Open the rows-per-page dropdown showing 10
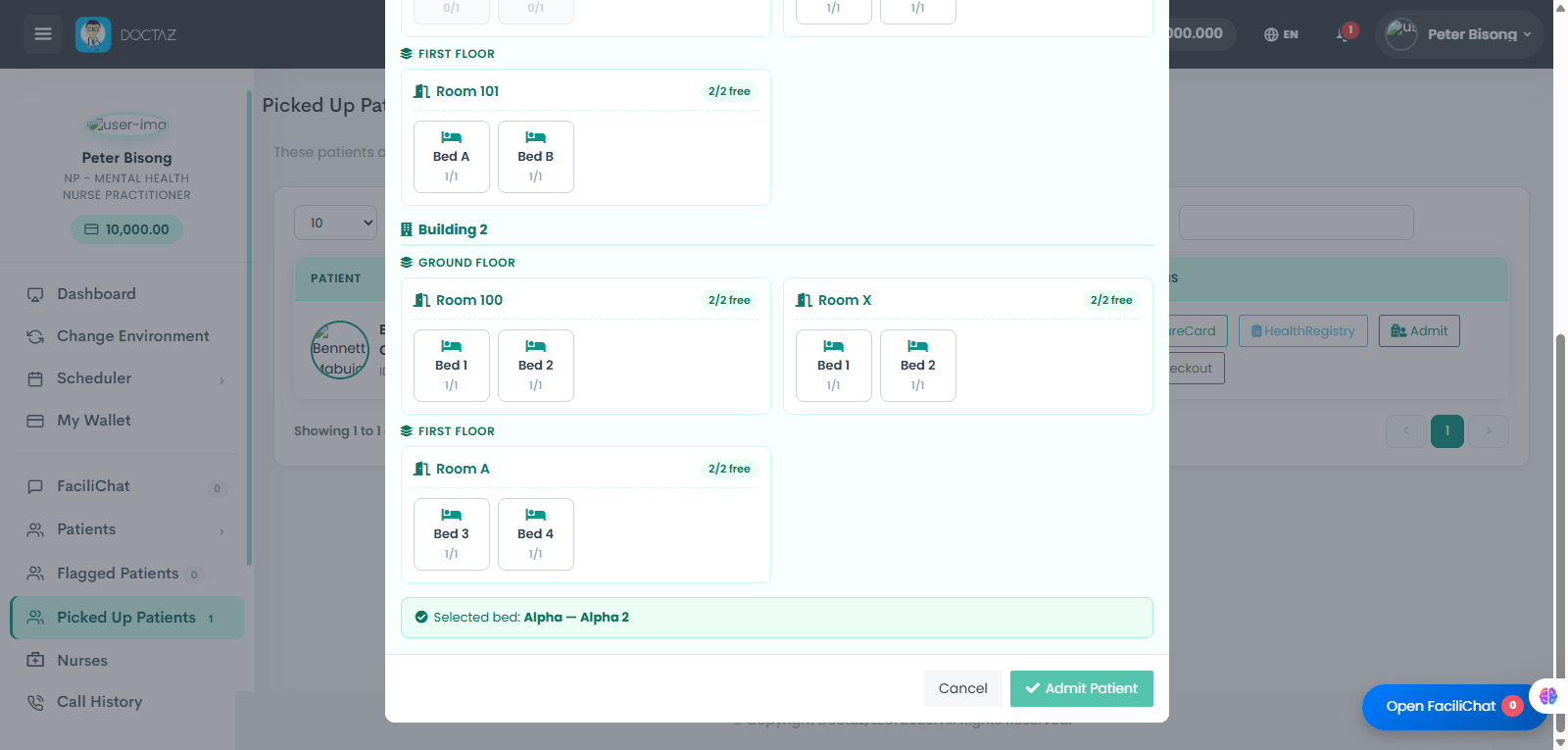Viewport: 1568px width, 750px height. tap(335, 223)
